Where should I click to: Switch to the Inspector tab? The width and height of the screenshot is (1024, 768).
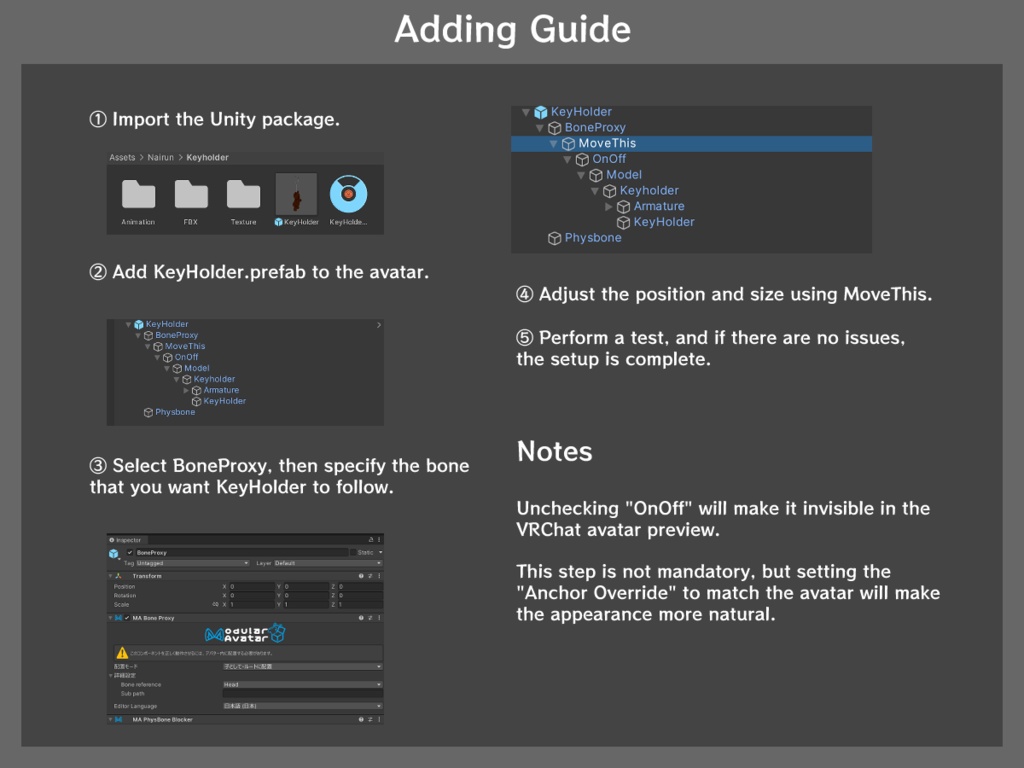coord(128,540)
